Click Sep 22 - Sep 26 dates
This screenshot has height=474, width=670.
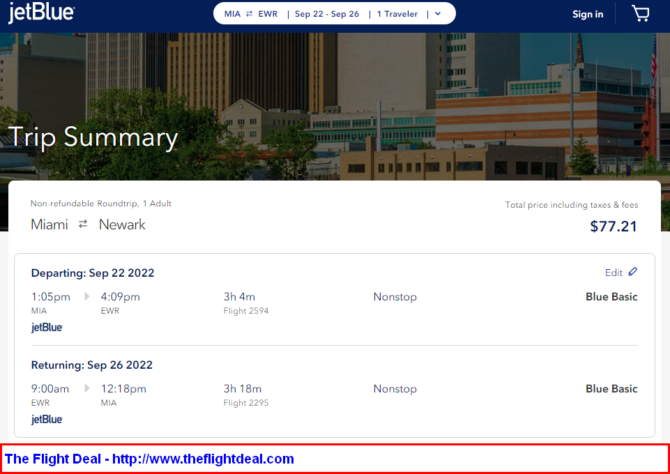pyautogui.click(x=327, y=14)
